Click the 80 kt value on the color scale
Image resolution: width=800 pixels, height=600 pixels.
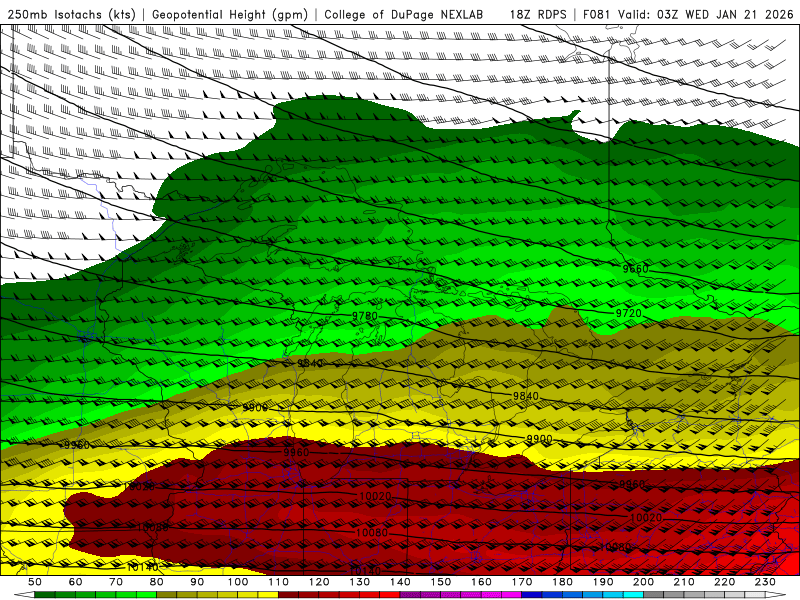tap(157, 582)
